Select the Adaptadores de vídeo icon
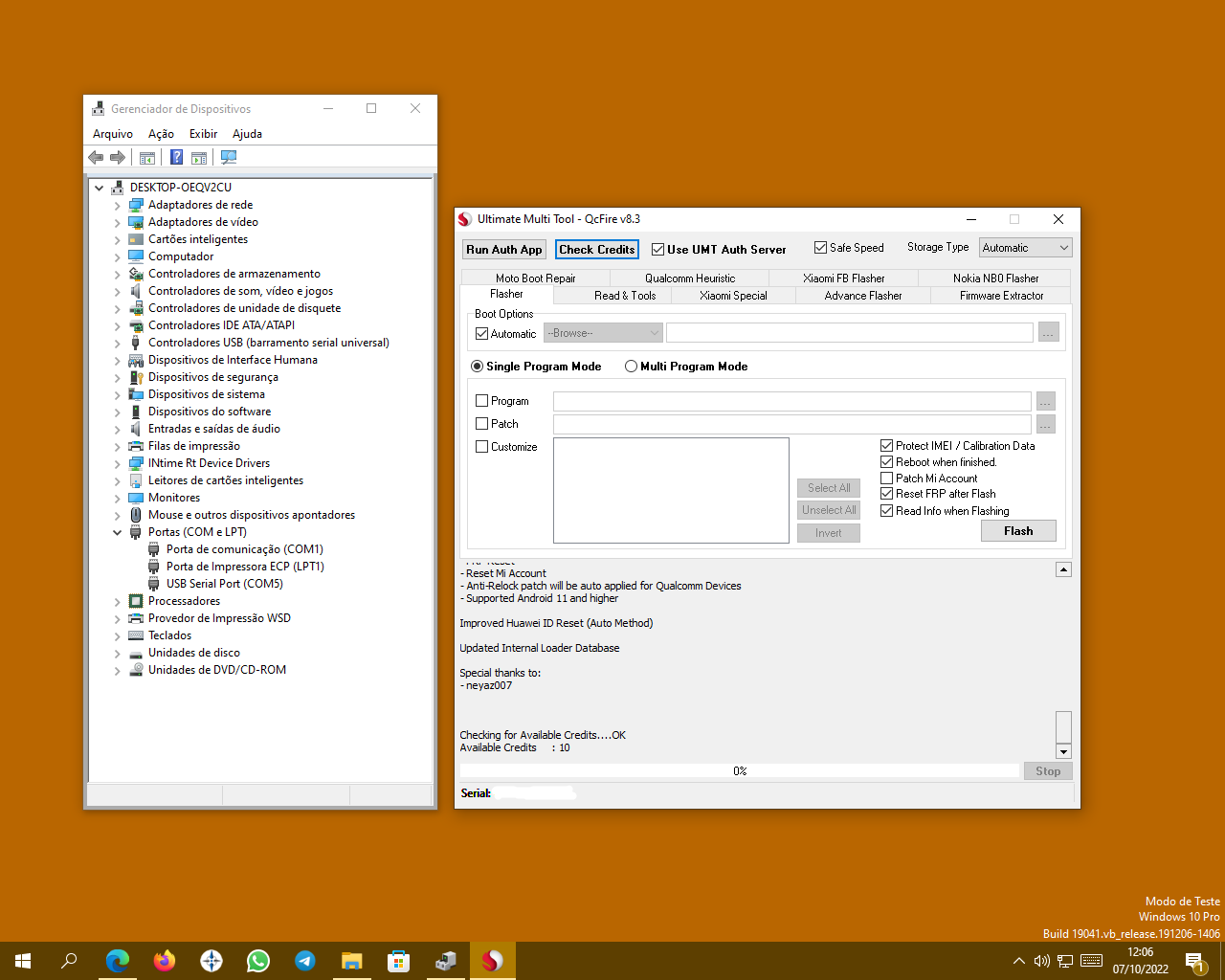The image size is (1225, 980). (x=136, y=222)
